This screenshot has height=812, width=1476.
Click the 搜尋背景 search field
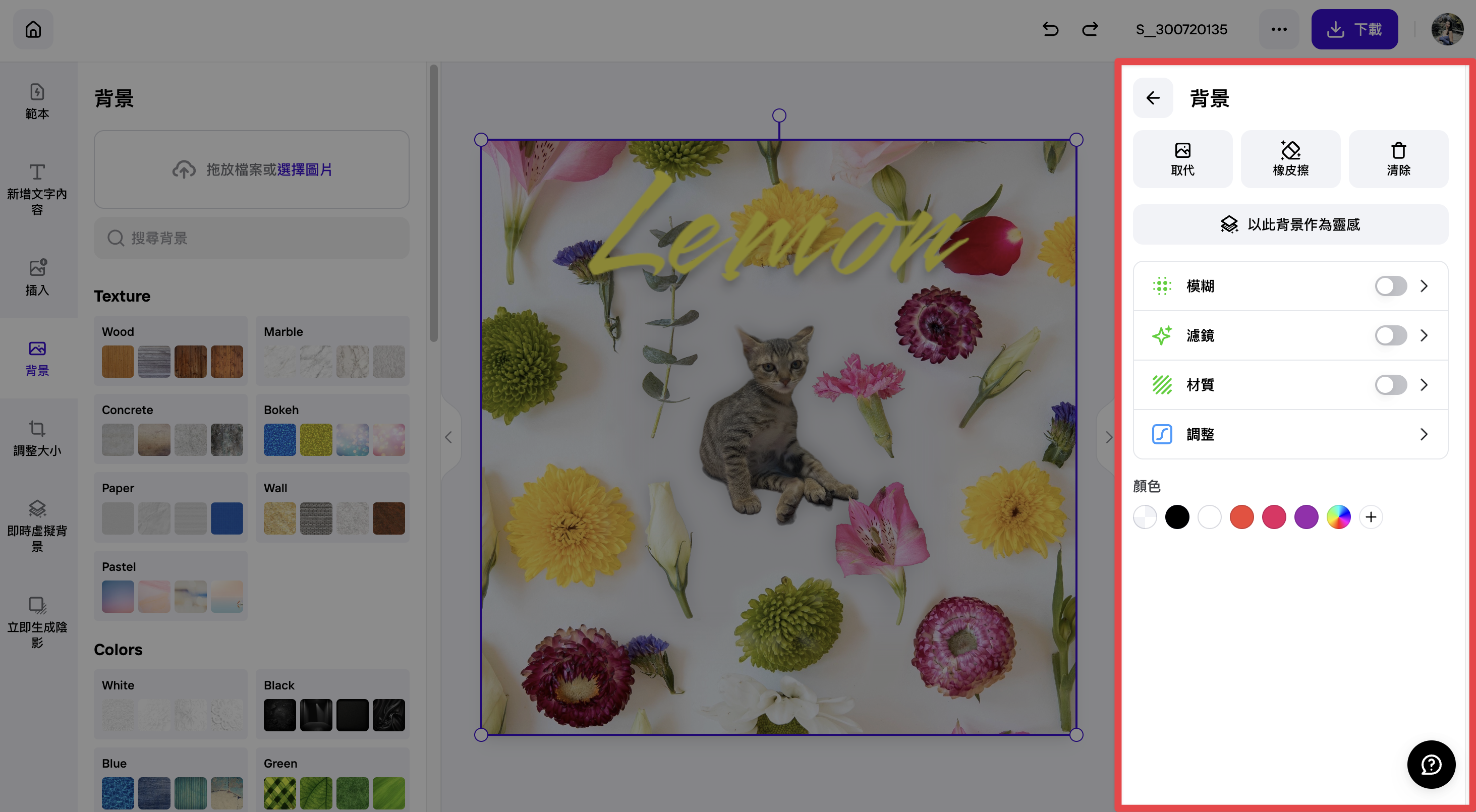(252, 238)
